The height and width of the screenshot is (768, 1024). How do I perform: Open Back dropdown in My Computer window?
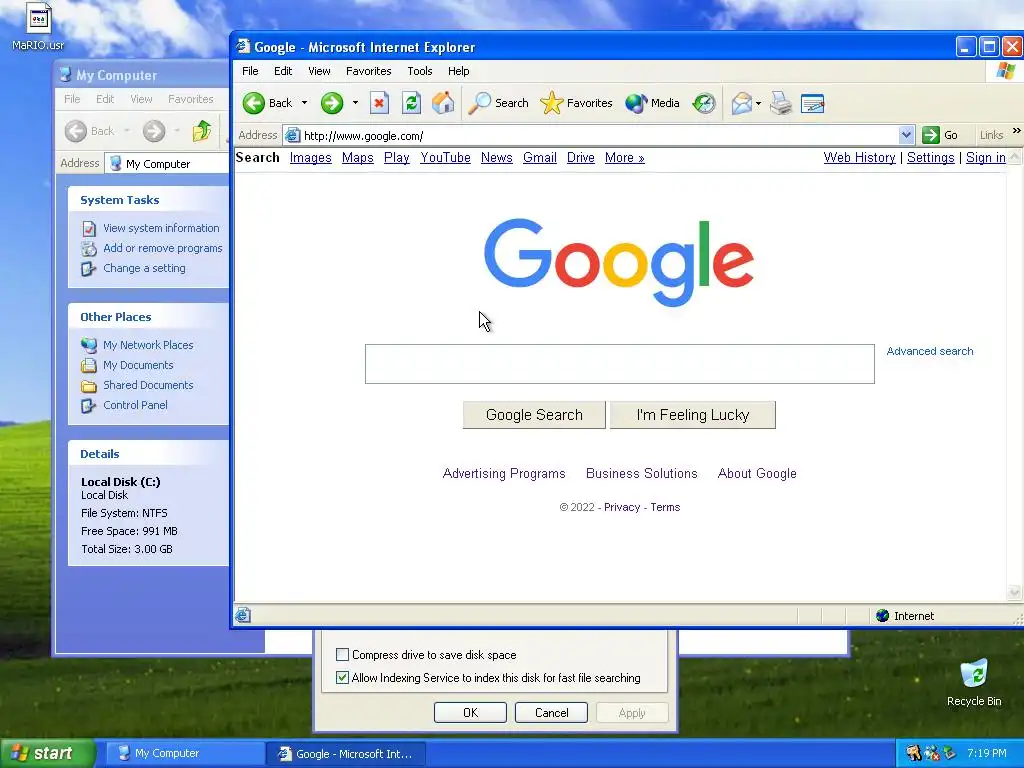tap(127, 131)
